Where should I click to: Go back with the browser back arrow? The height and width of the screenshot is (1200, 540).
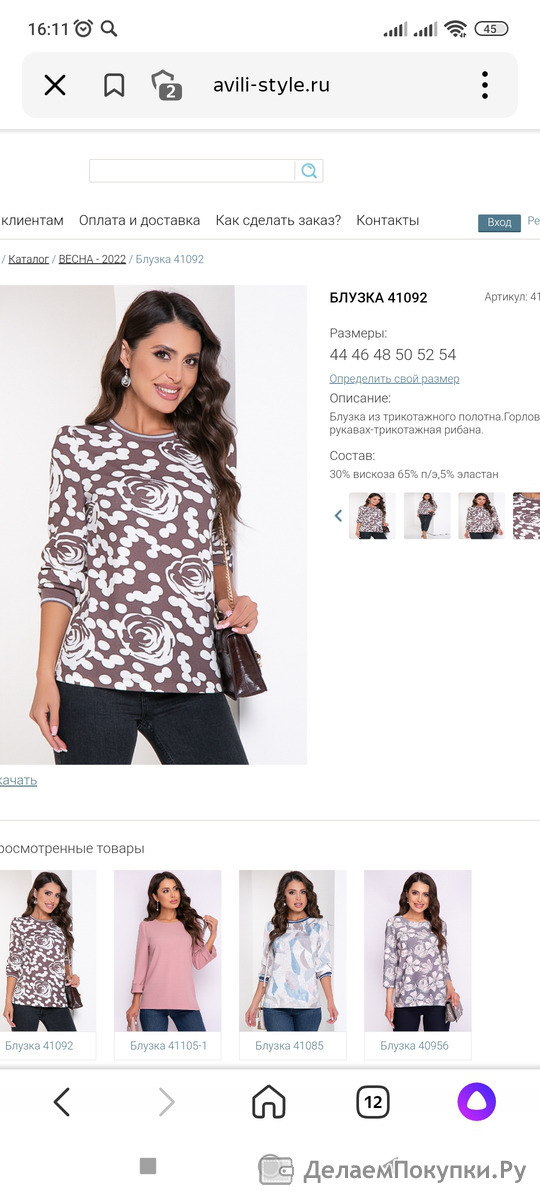(x=62, y=1102)
